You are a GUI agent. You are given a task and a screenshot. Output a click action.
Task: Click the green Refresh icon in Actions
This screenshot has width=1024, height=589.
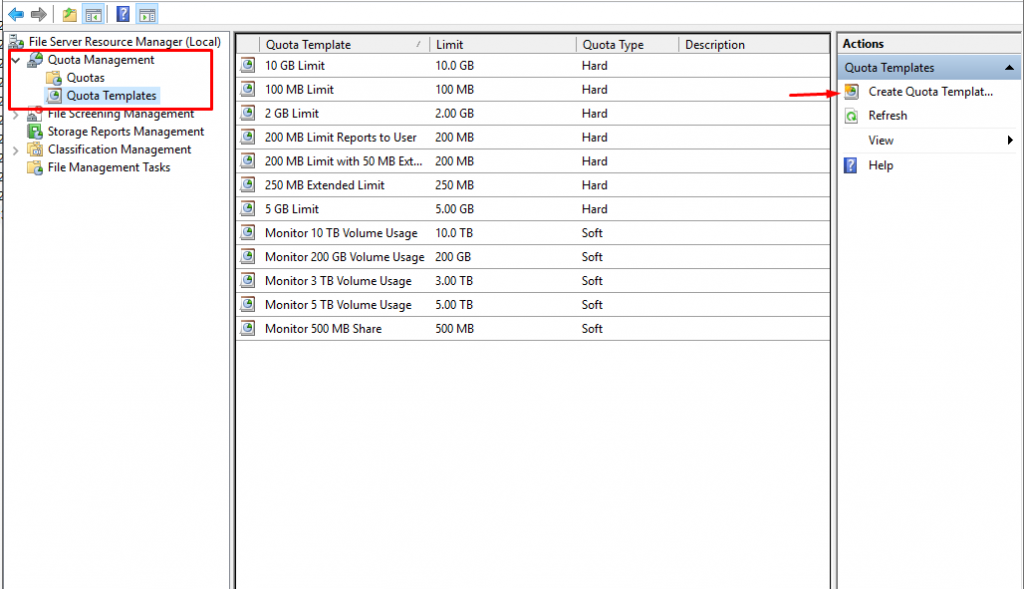tap(851, 116)
